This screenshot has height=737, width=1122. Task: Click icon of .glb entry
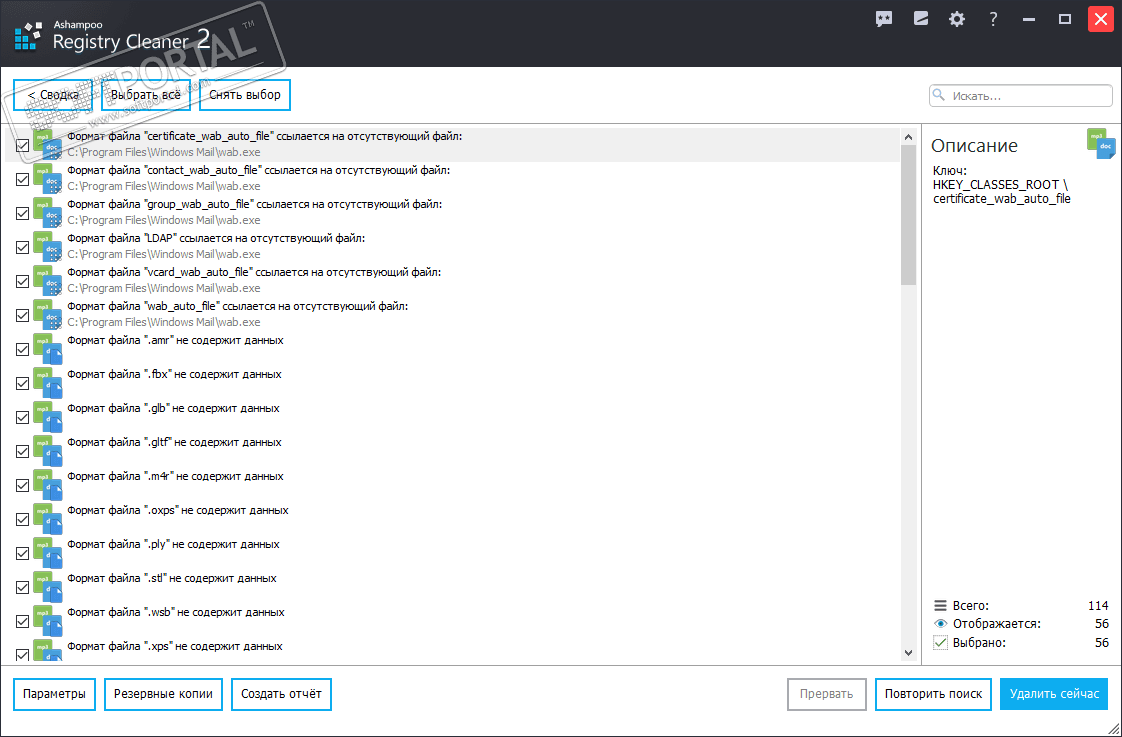48,416
